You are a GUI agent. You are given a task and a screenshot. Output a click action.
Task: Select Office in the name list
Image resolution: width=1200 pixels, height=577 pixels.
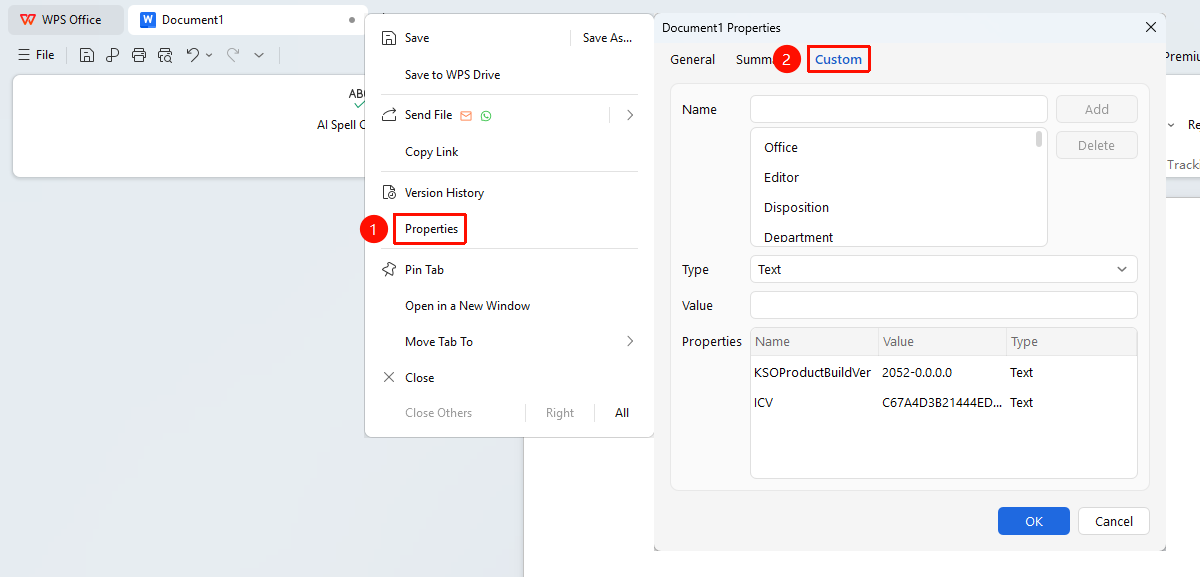(781, 148)
